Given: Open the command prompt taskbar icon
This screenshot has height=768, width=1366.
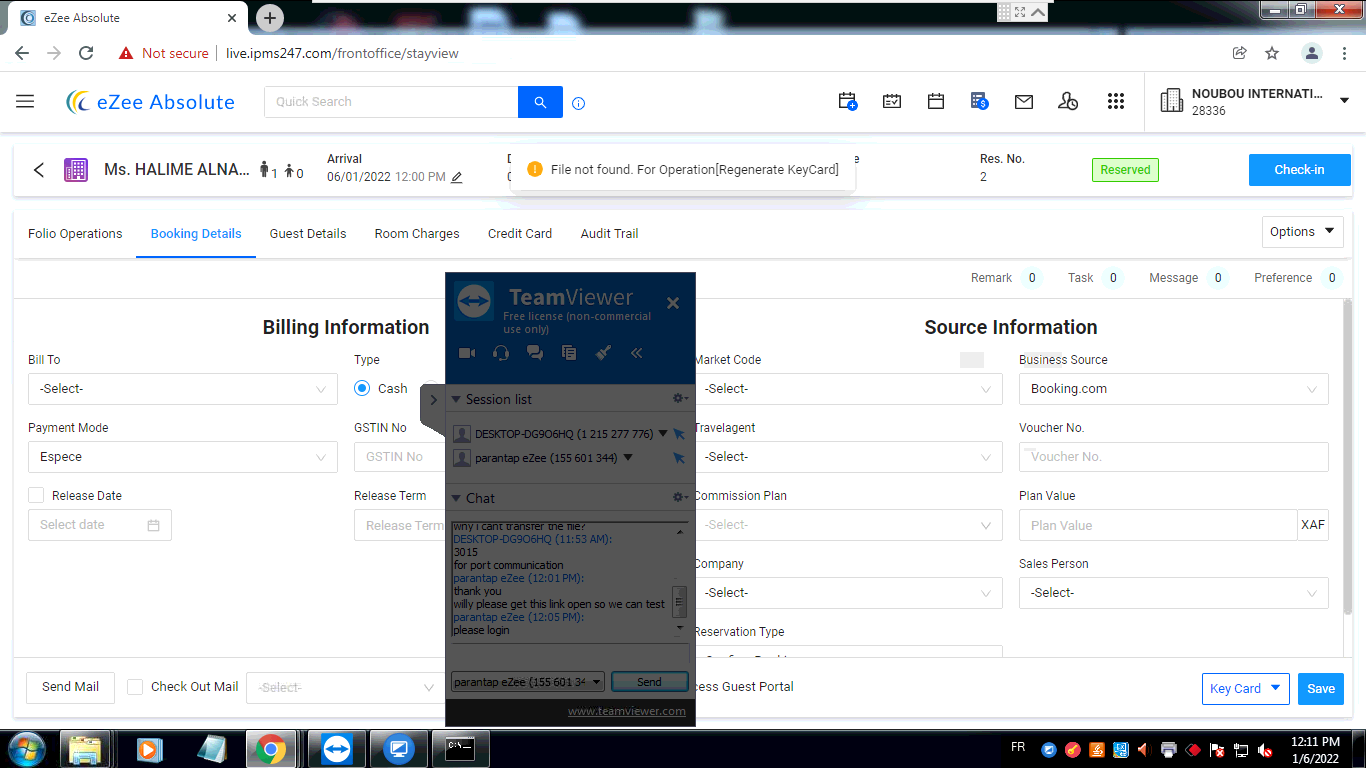Looking at the screenshot, I should (x=460, y=748).
